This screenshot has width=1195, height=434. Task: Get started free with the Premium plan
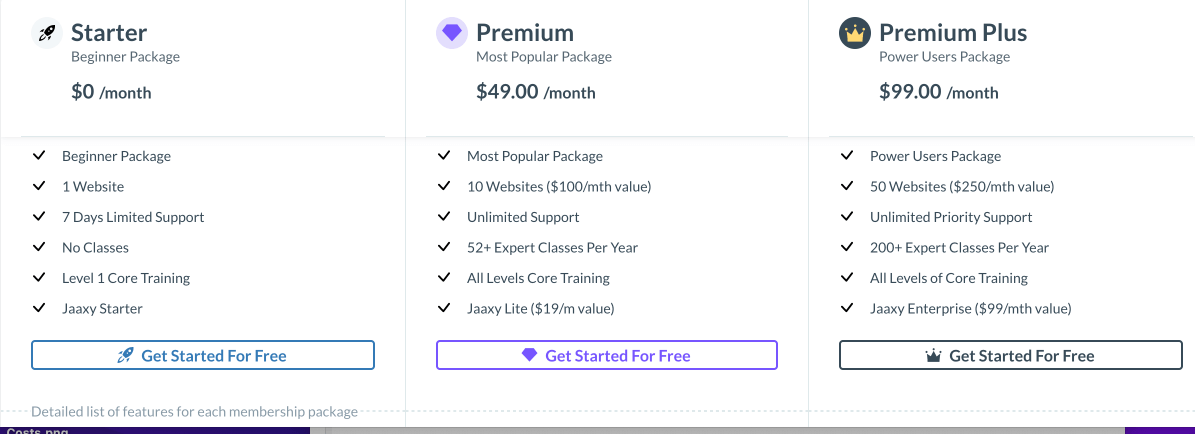(x=607, y=355)
